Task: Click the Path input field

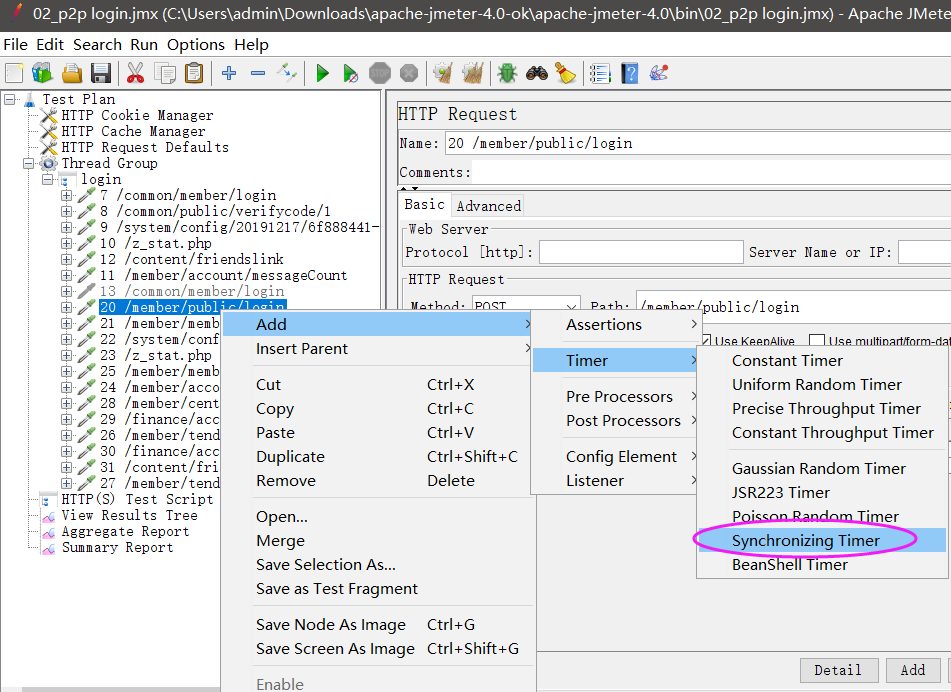Action: (793, 307)
